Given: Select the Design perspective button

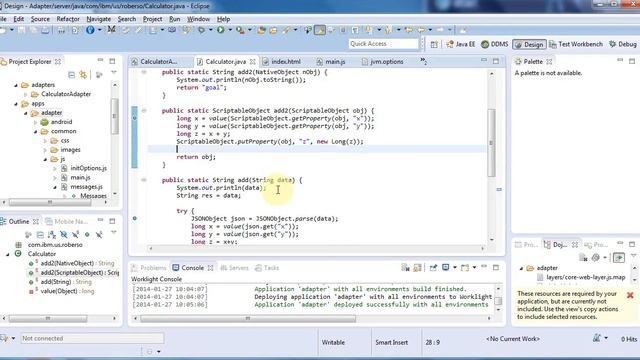Looking at the screenshot, I should [x=529, y=44].
